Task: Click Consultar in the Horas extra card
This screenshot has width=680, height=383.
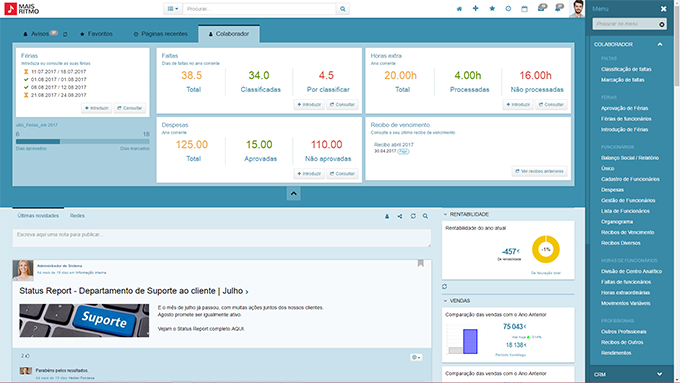Action: [551, 105]
